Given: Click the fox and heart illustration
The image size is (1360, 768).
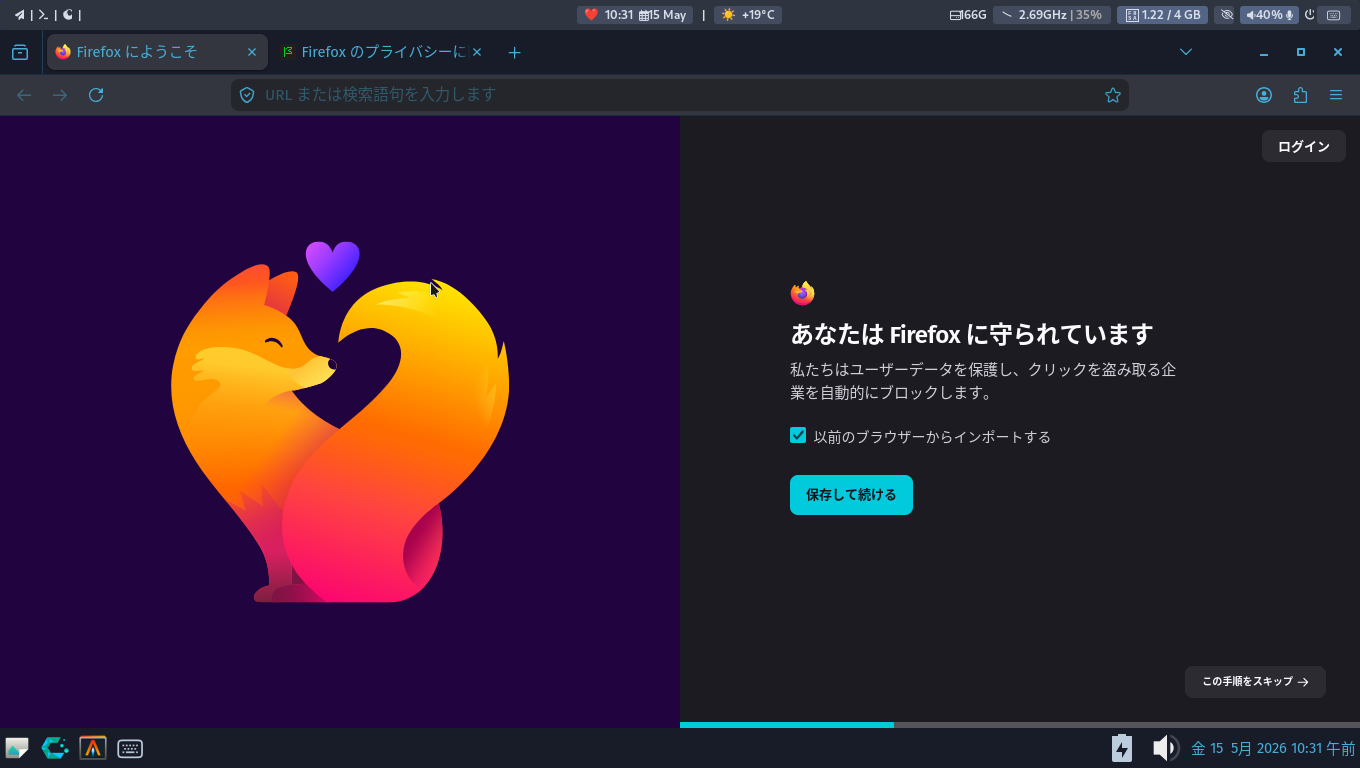Looking at the screenshot, I should [x=340, y=422].
